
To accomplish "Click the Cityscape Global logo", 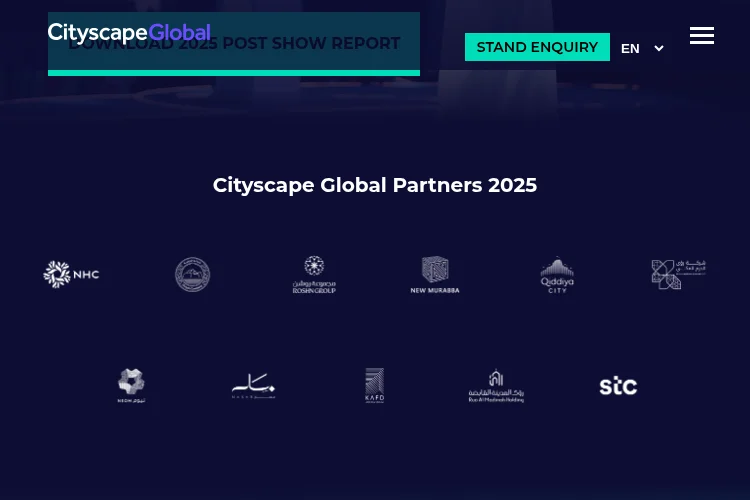I will tap(129, 33).
